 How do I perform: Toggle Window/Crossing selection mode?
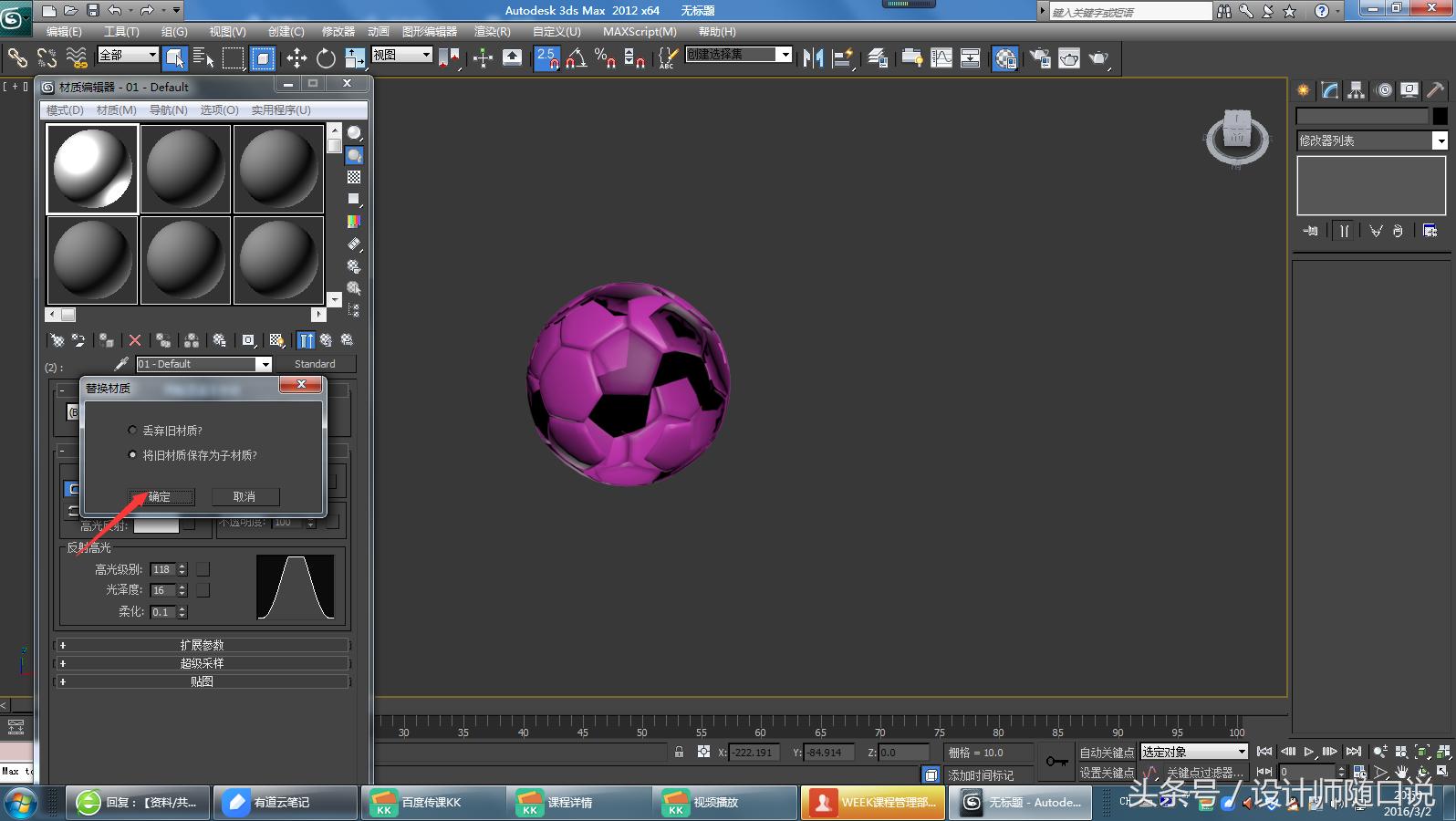pos(263,58)
